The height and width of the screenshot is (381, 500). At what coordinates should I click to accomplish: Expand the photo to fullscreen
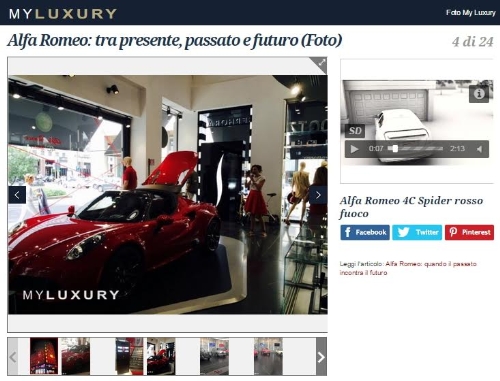click(x=320, y=63)
